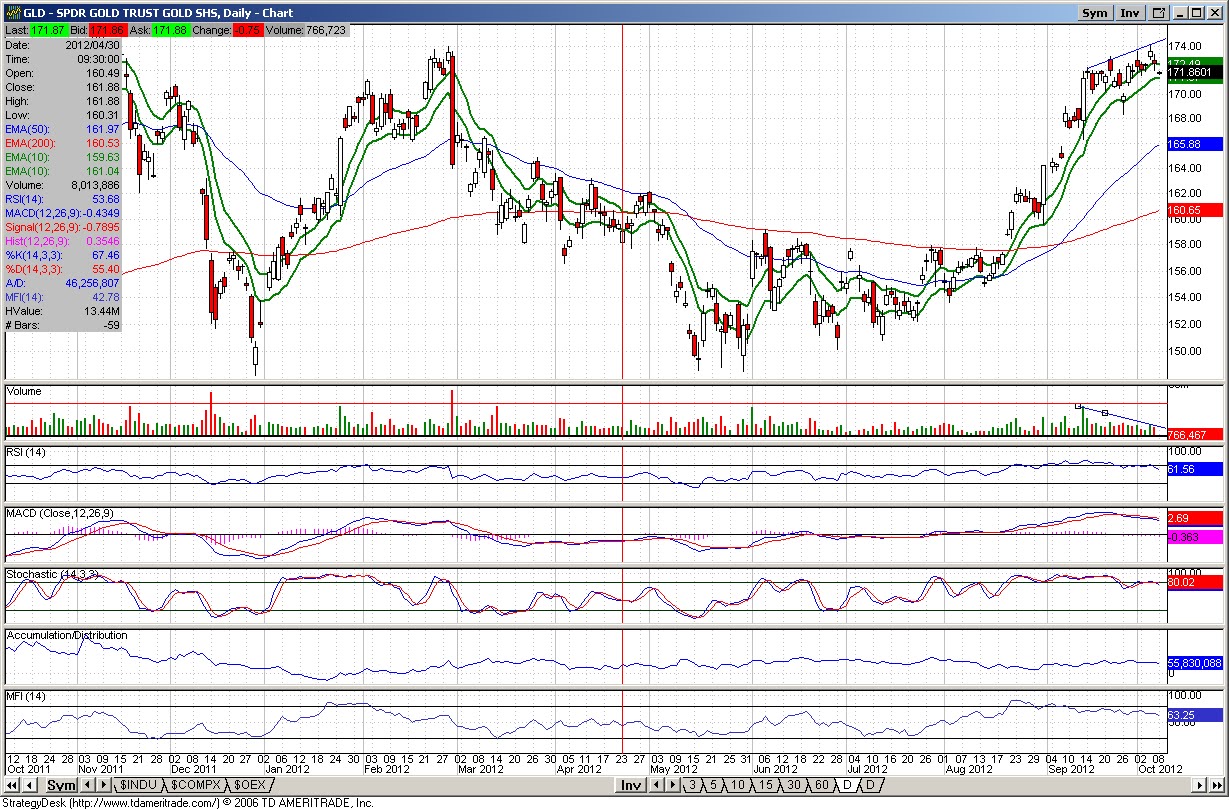Maximize the GLD chart window
This screenshot has height=809, width=1229.
(x=1197, y=13)
